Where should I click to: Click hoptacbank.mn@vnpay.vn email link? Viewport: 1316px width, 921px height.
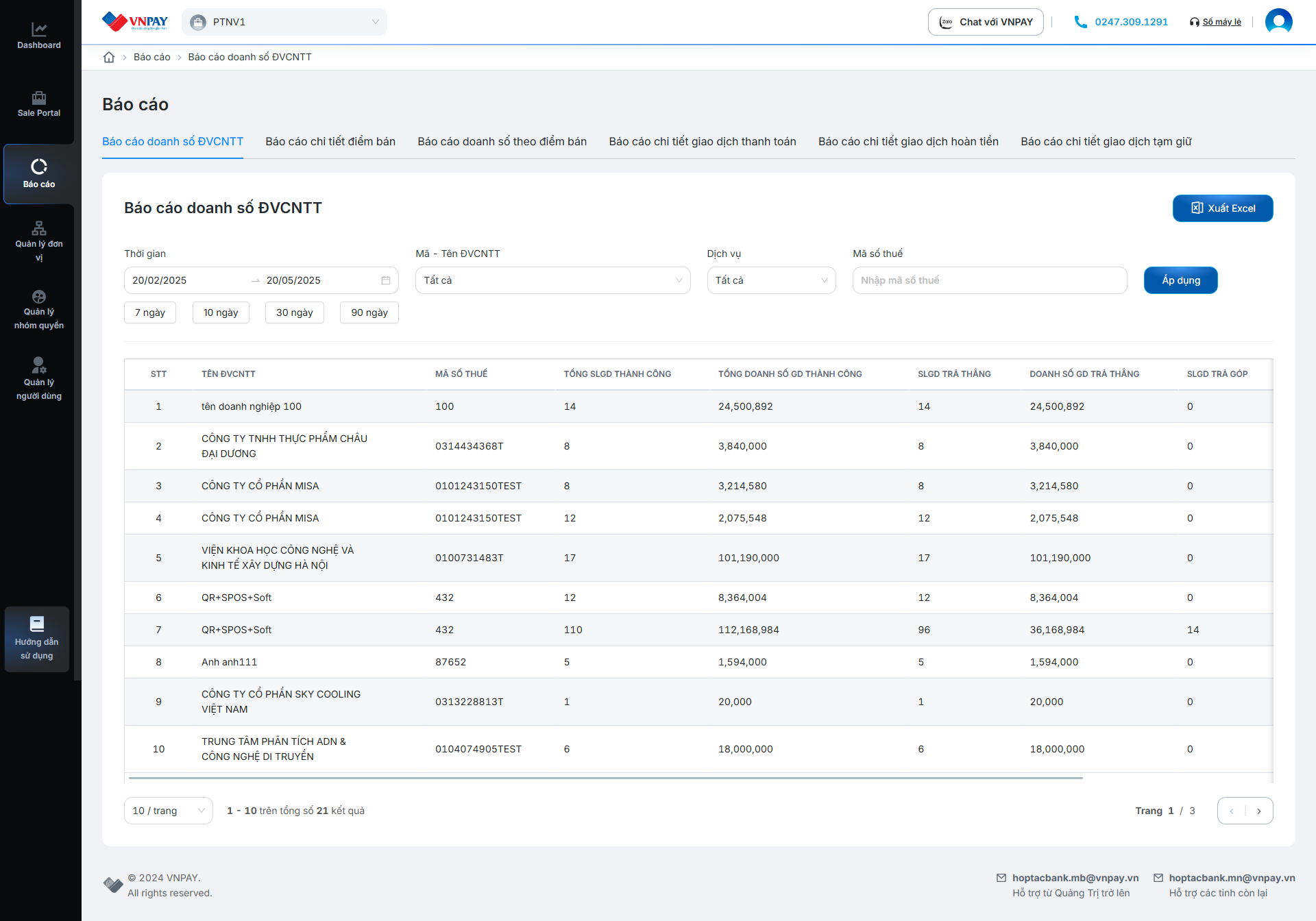click(x=1232, y=878)
